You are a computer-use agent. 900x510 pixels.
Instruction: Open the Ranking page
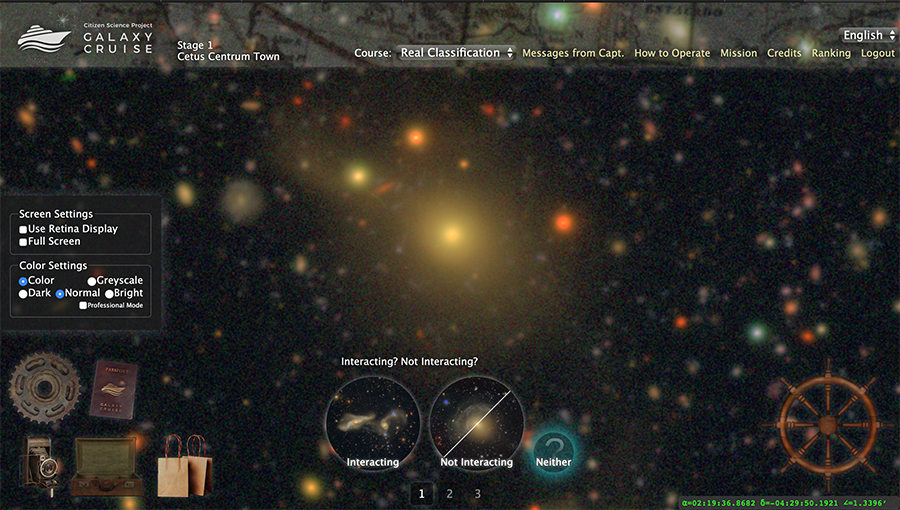coord(831,53)
